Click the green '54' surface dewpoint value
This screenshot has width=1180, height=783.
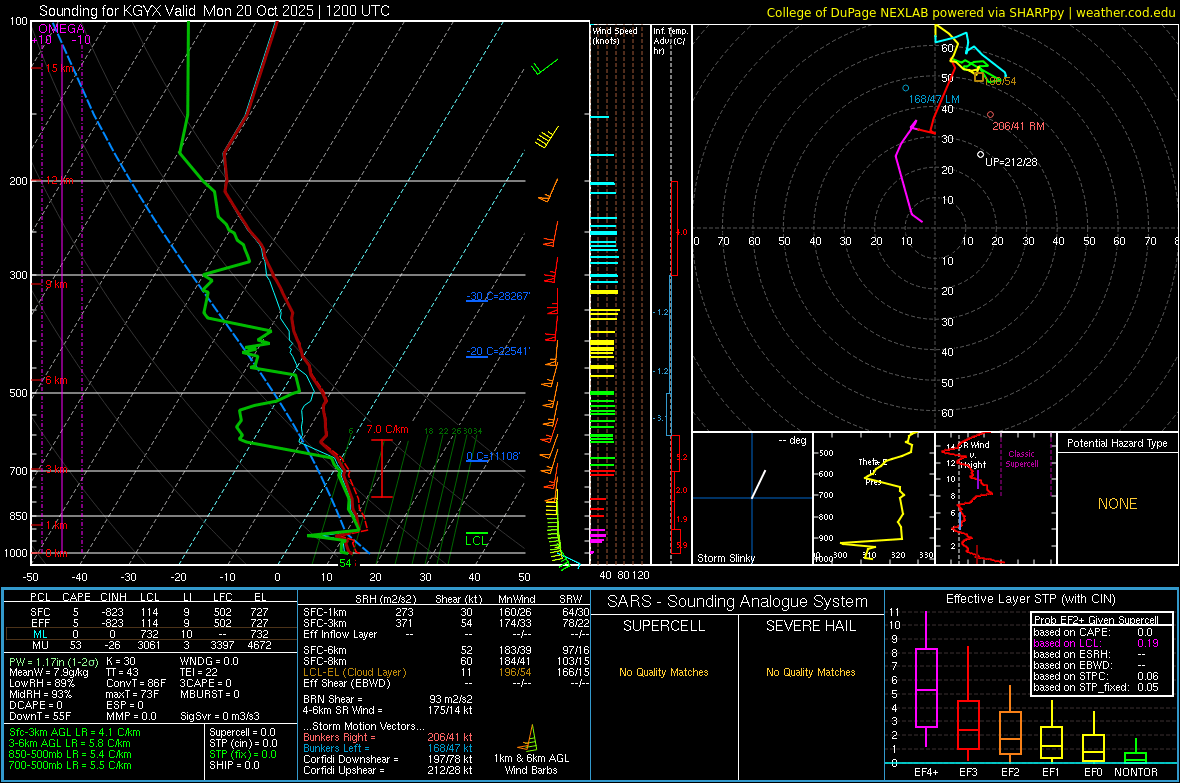click(x=345, y=562)
